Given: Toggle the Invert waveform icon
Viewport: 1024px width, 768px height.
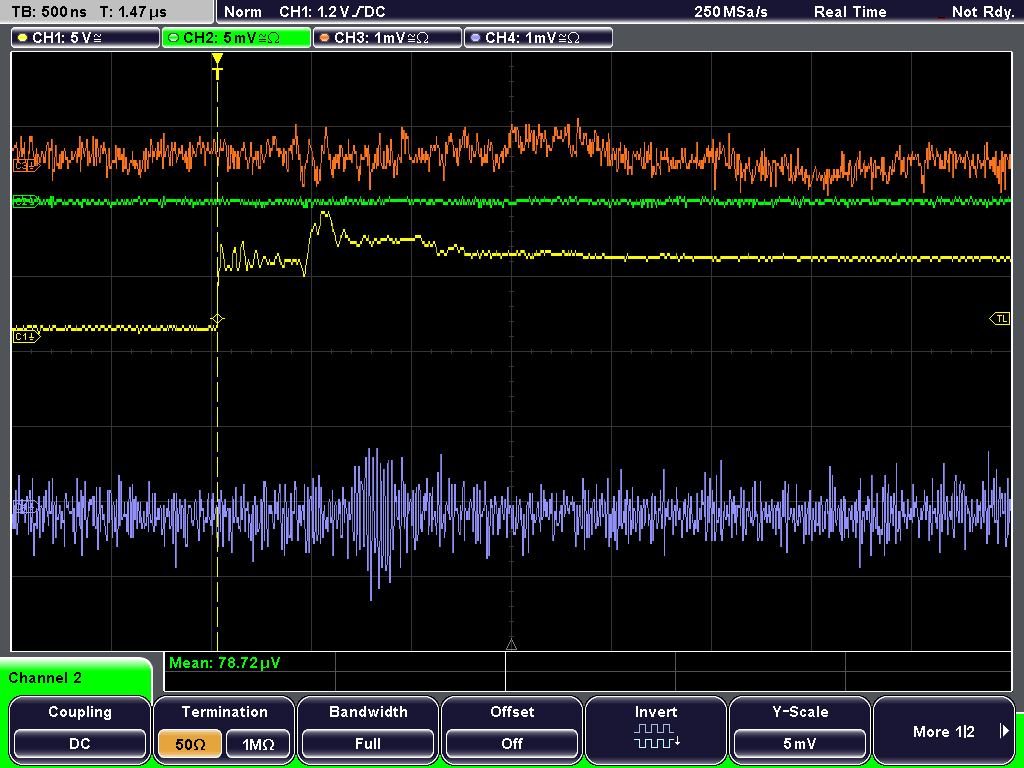Looking at the screenshot, I should [656, 736].
